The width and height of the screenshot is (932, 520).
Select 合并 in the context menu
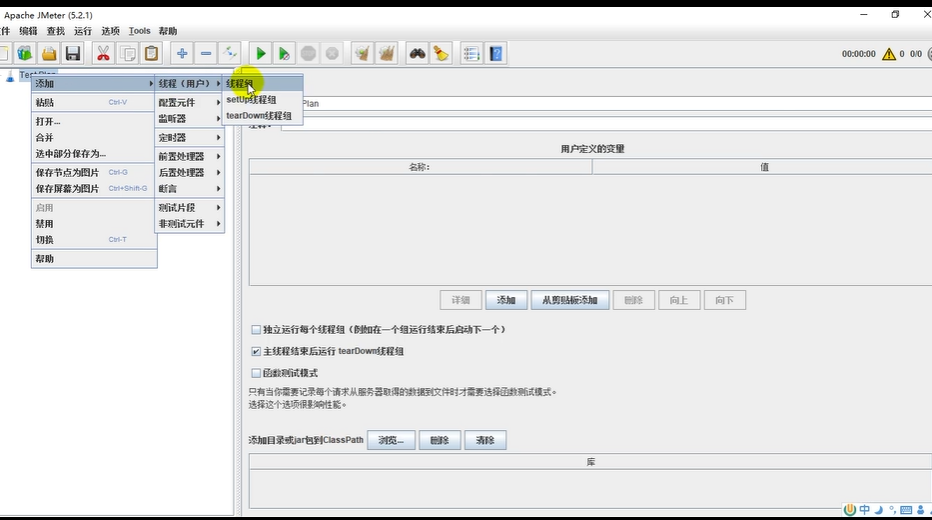point(94,137)
